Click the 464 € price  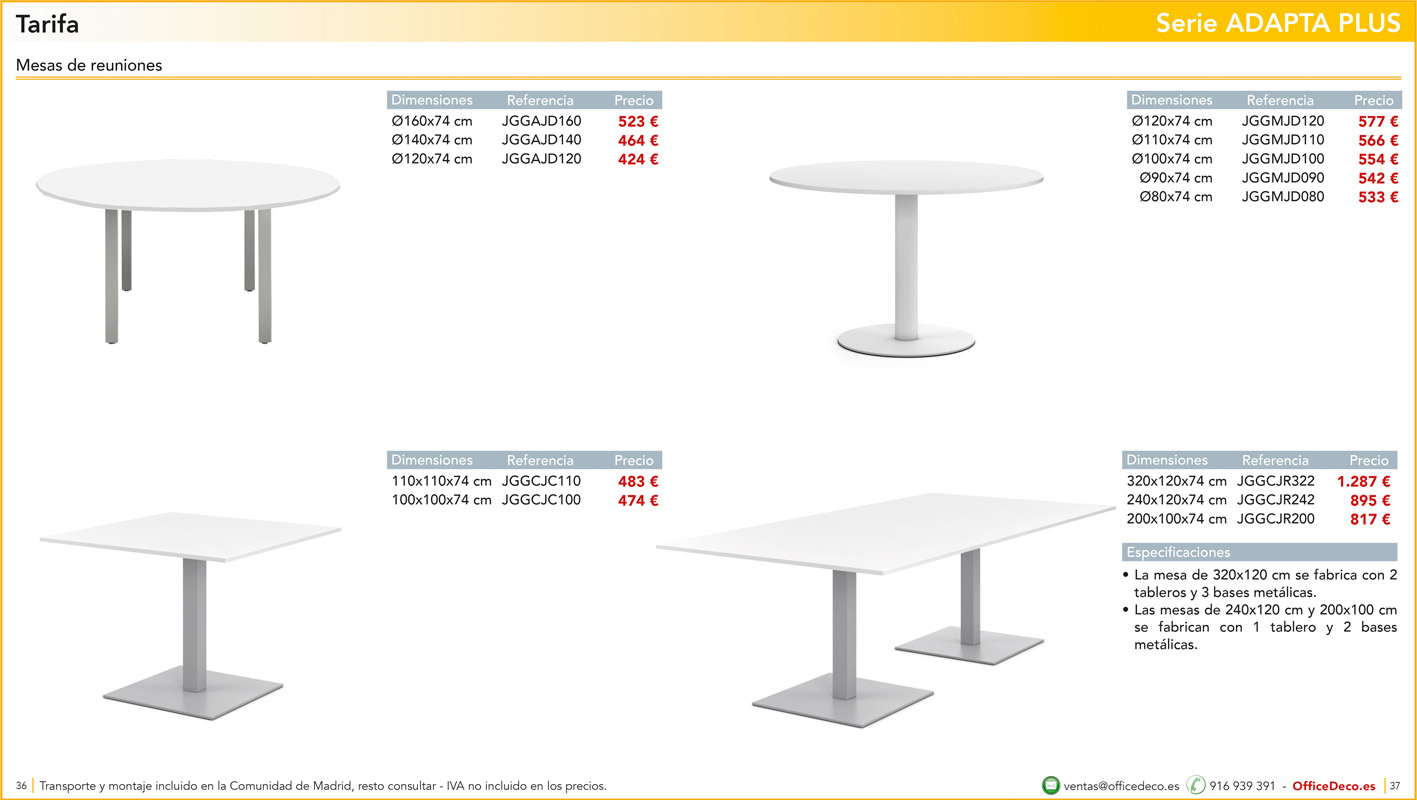pyautogui.click(x=638, y=141)
